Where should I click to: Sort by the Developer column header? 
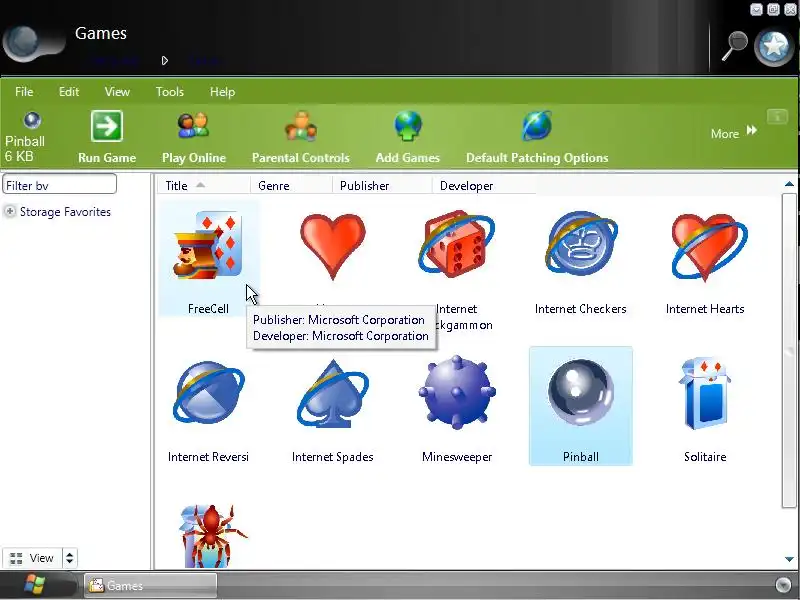[x=484, y=186]
